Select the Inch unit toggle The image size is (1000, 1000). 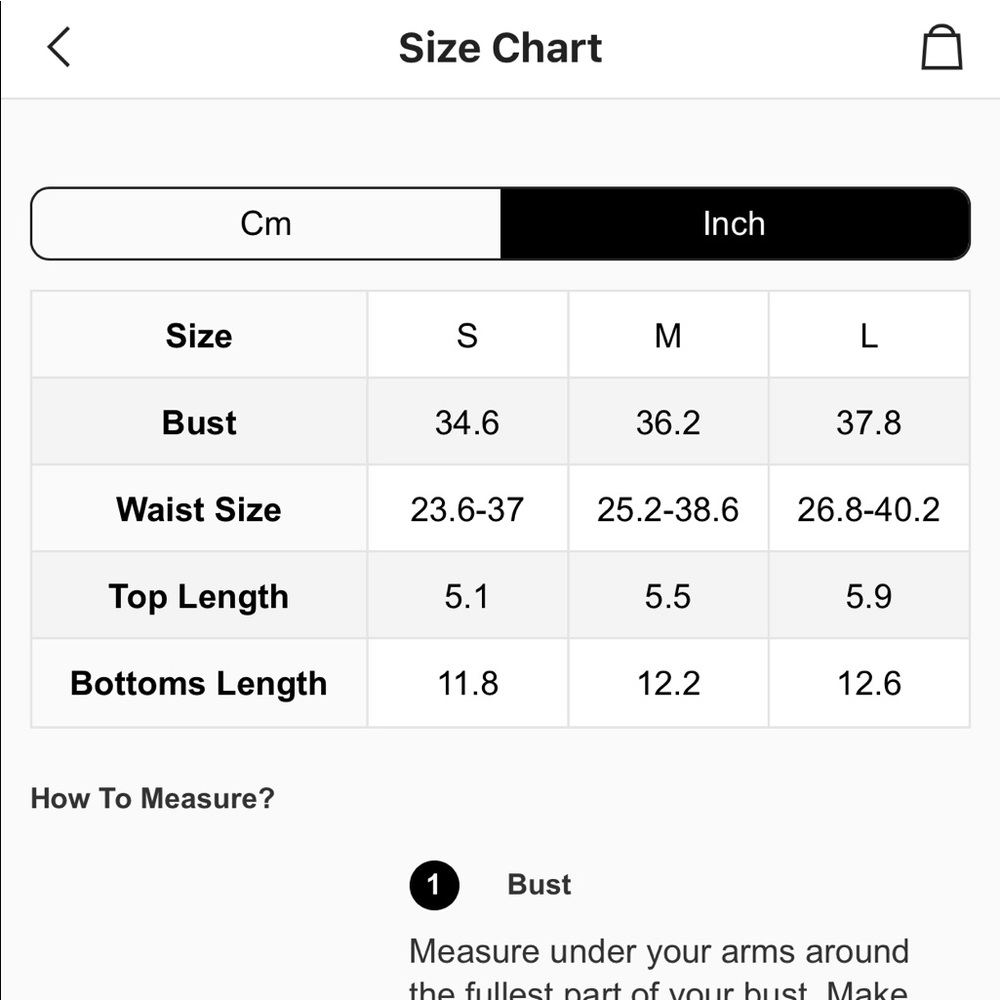coord(735,224)
